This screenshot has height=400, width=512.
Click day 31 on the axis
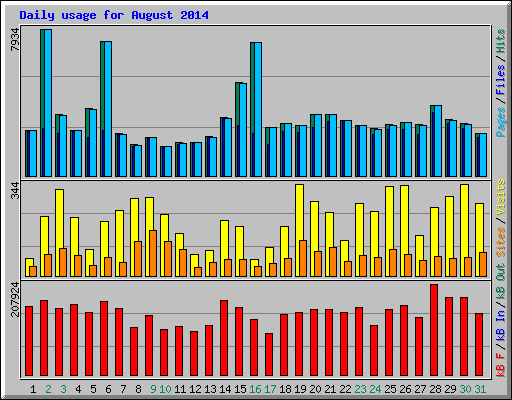pos(480,389)
